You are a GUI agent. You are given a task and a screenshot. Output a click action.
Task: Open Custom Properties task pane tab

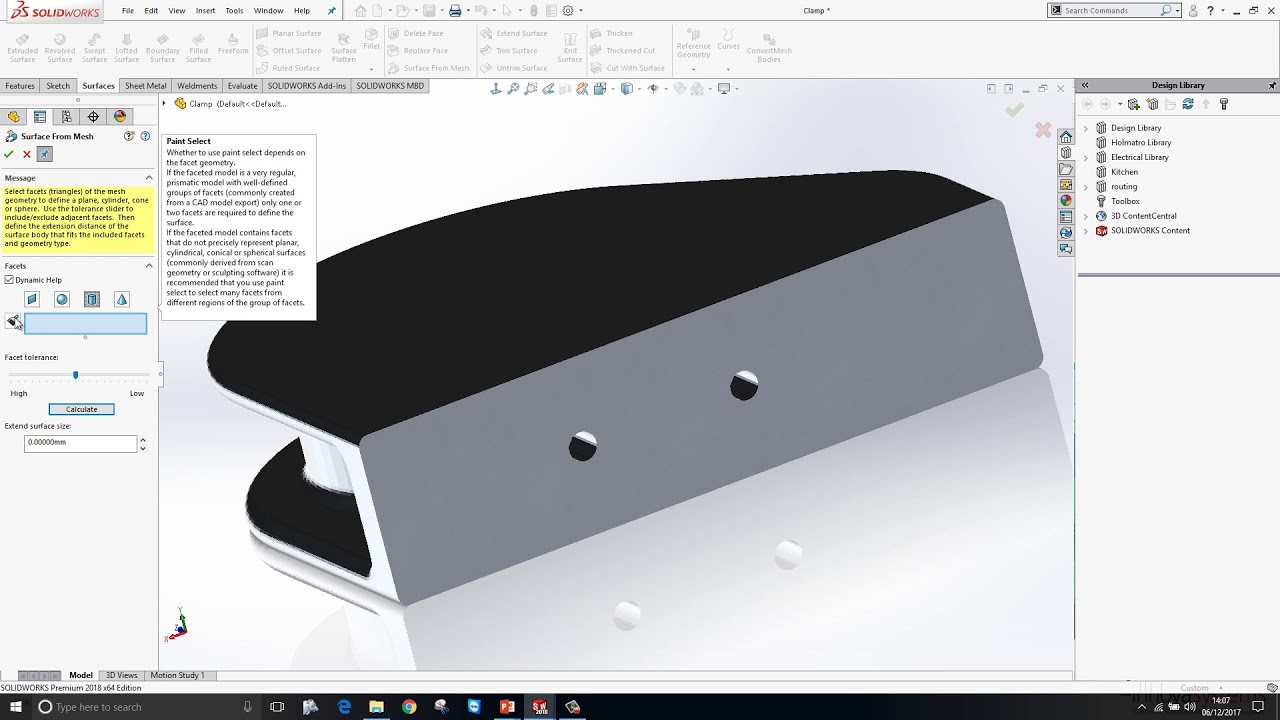(1066, 217)
